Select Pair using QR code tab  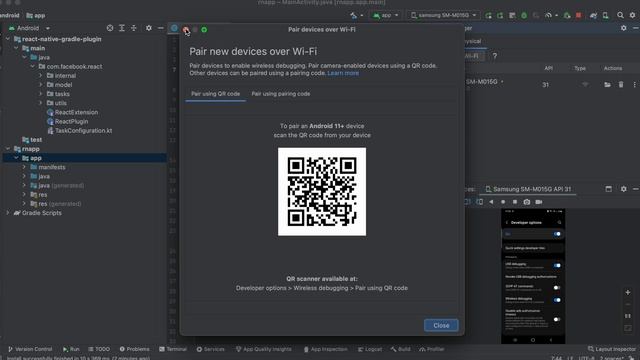pos(216,94)
